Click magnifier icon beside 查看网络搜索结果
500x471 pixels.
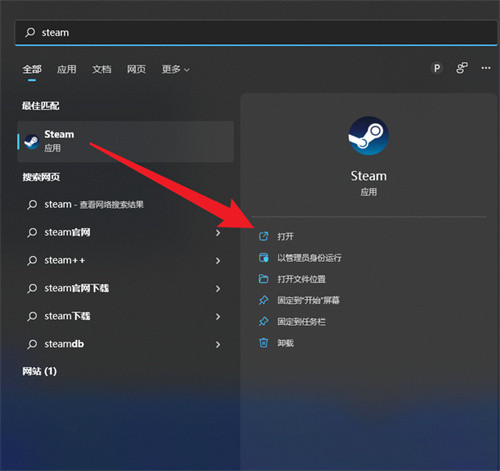(x=32, y=204)
